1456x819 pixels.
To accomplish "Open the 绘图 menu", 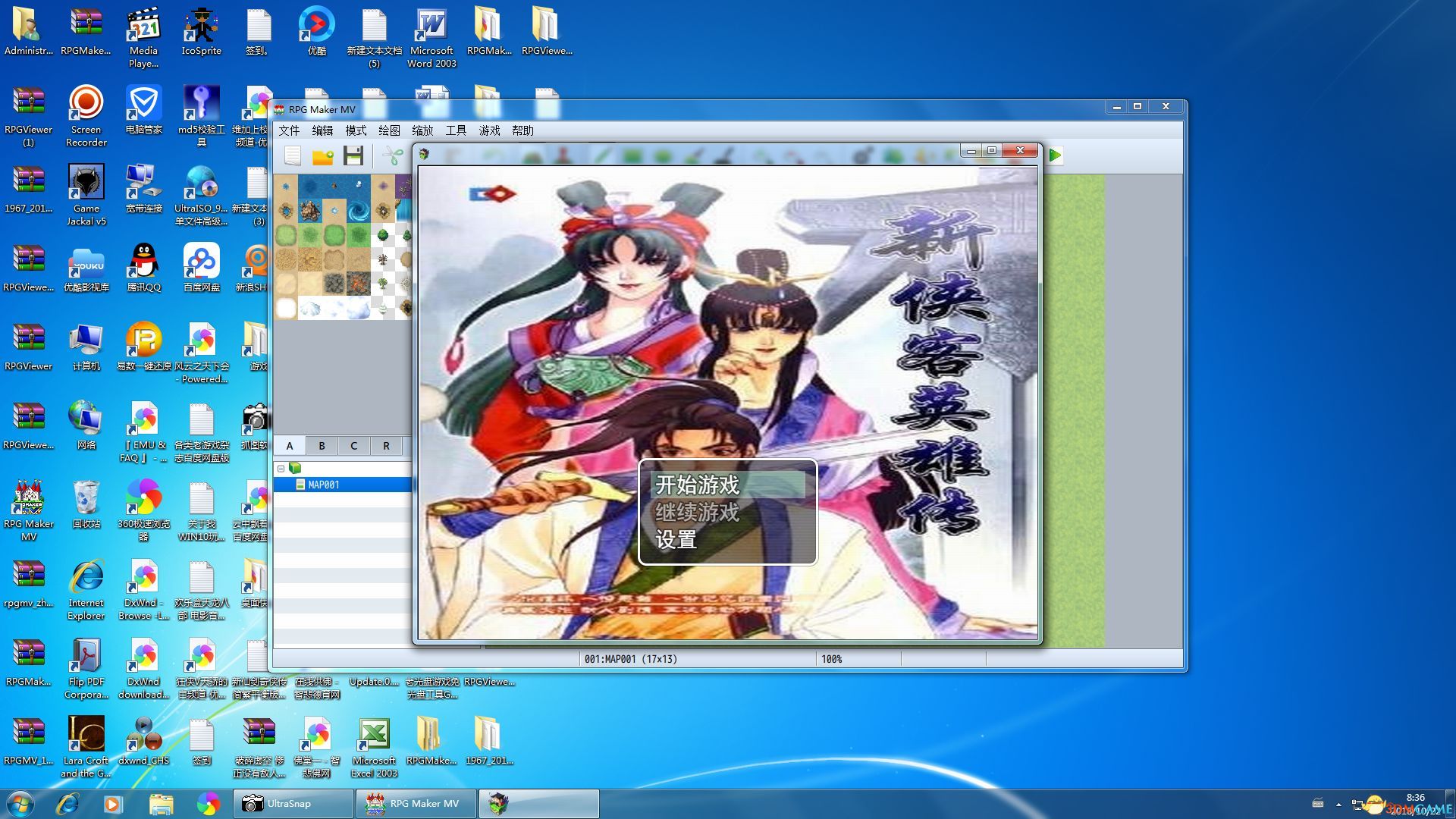I will (389, 130).
